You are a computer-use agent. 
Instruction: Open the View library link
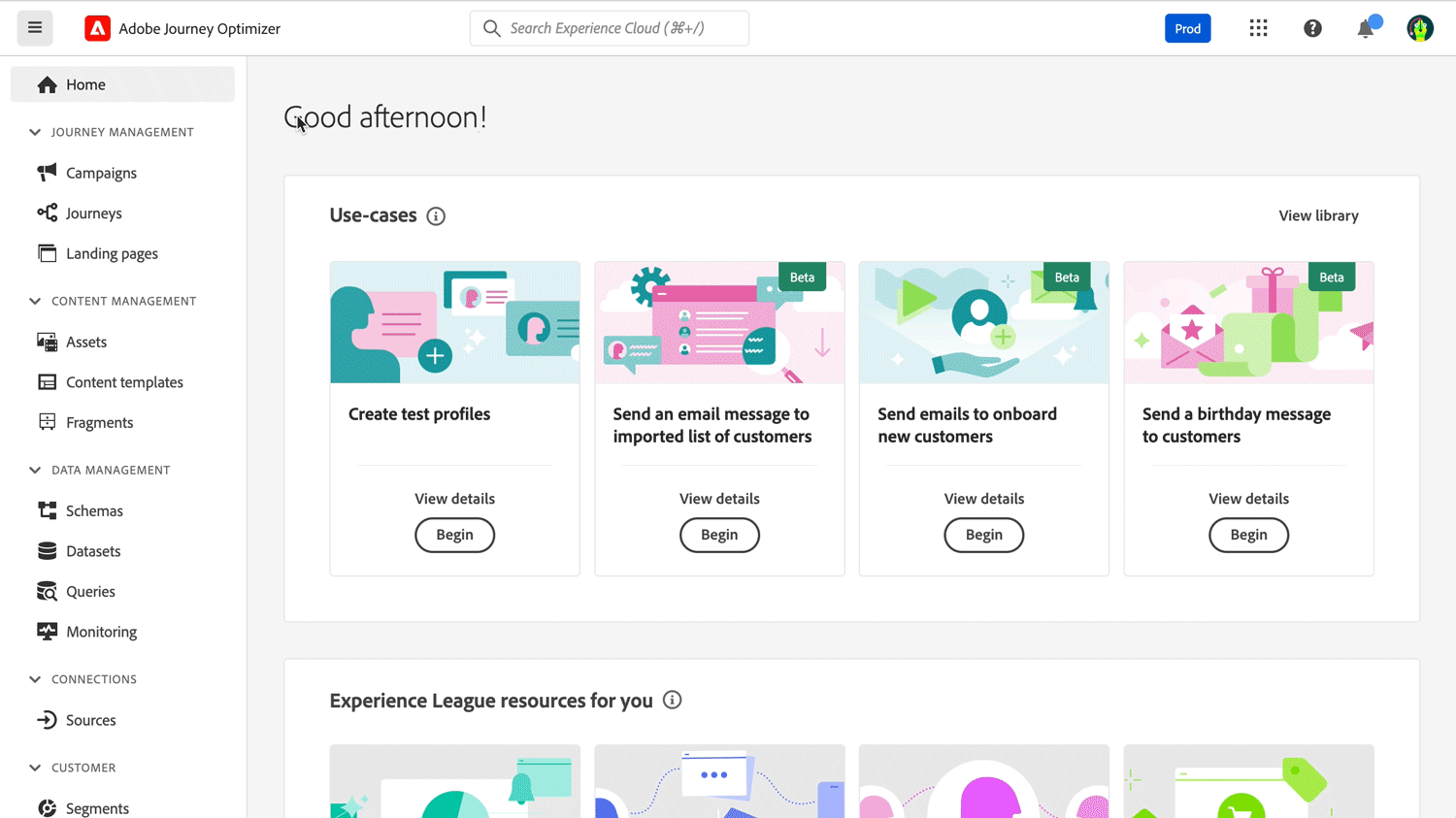(1318, 215)
